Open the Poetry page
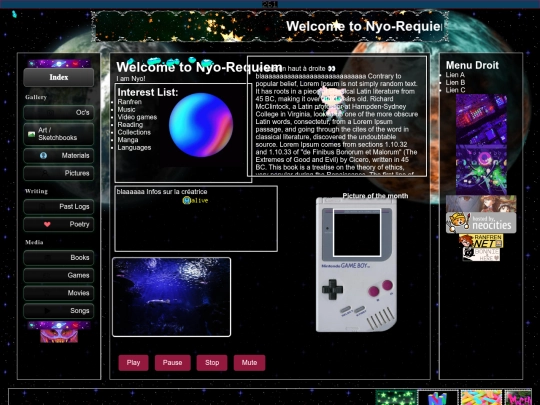Image resolution: width=540 pixels, height=405 pixels. coord(59,225)
